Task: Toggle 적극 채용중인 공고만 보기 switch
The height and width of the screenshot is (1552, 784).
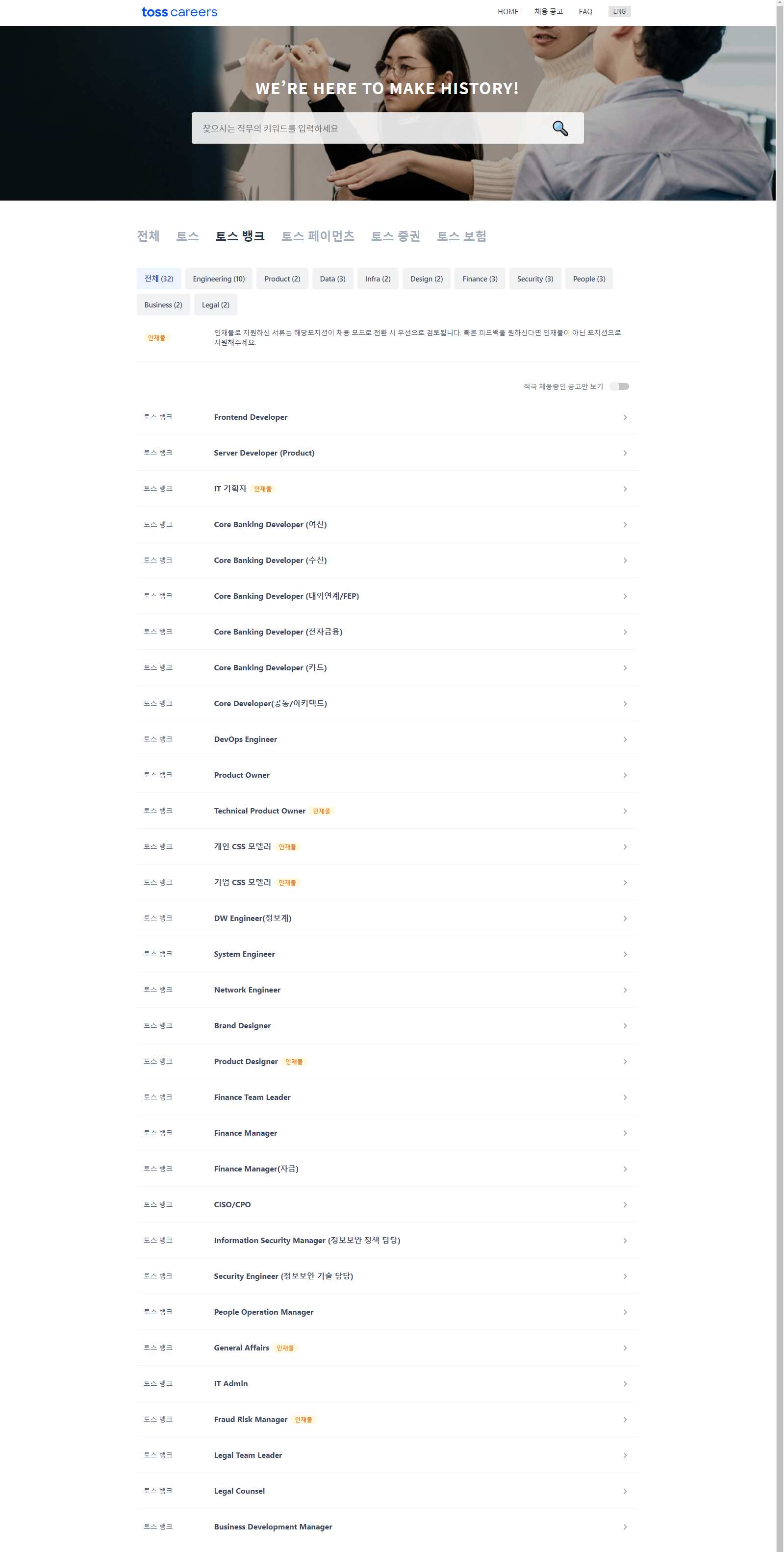Action: (619, 386)
